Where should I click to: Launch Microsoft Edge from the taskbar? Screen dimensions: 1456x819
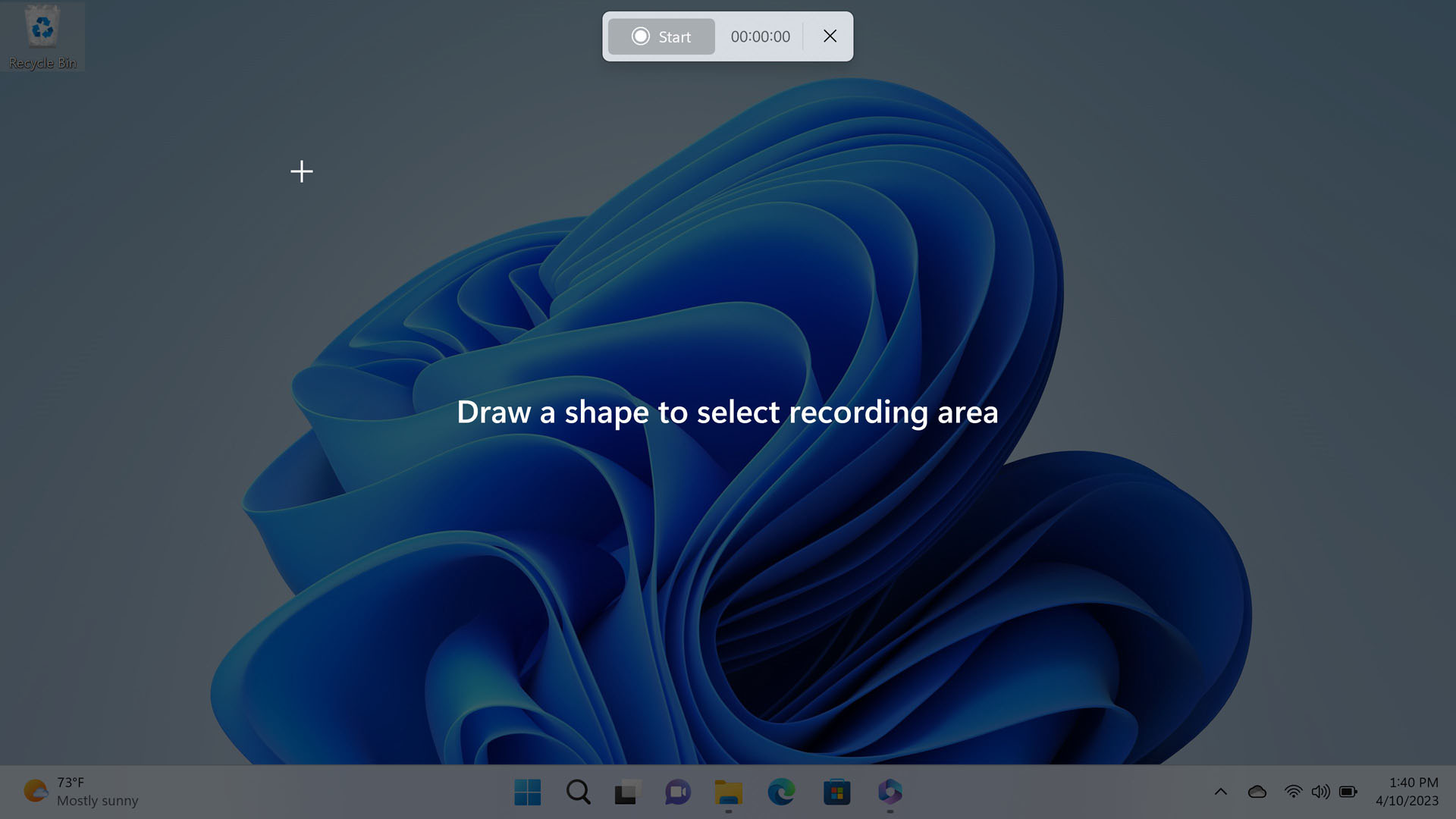[781, 792]
